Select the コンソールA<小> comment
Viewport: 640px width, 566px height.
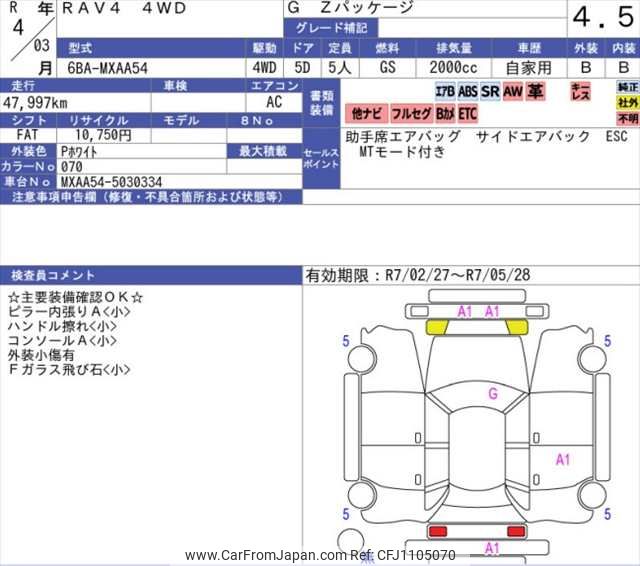[62, 340]
